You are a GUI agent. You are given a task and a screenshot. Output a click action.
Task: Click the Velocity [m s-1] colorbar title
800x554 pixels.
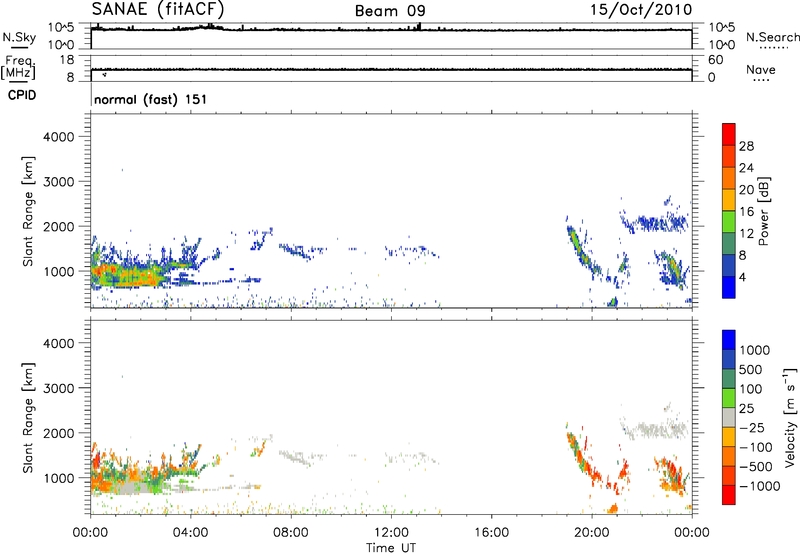pyautogui.click(x=790, y=417)
